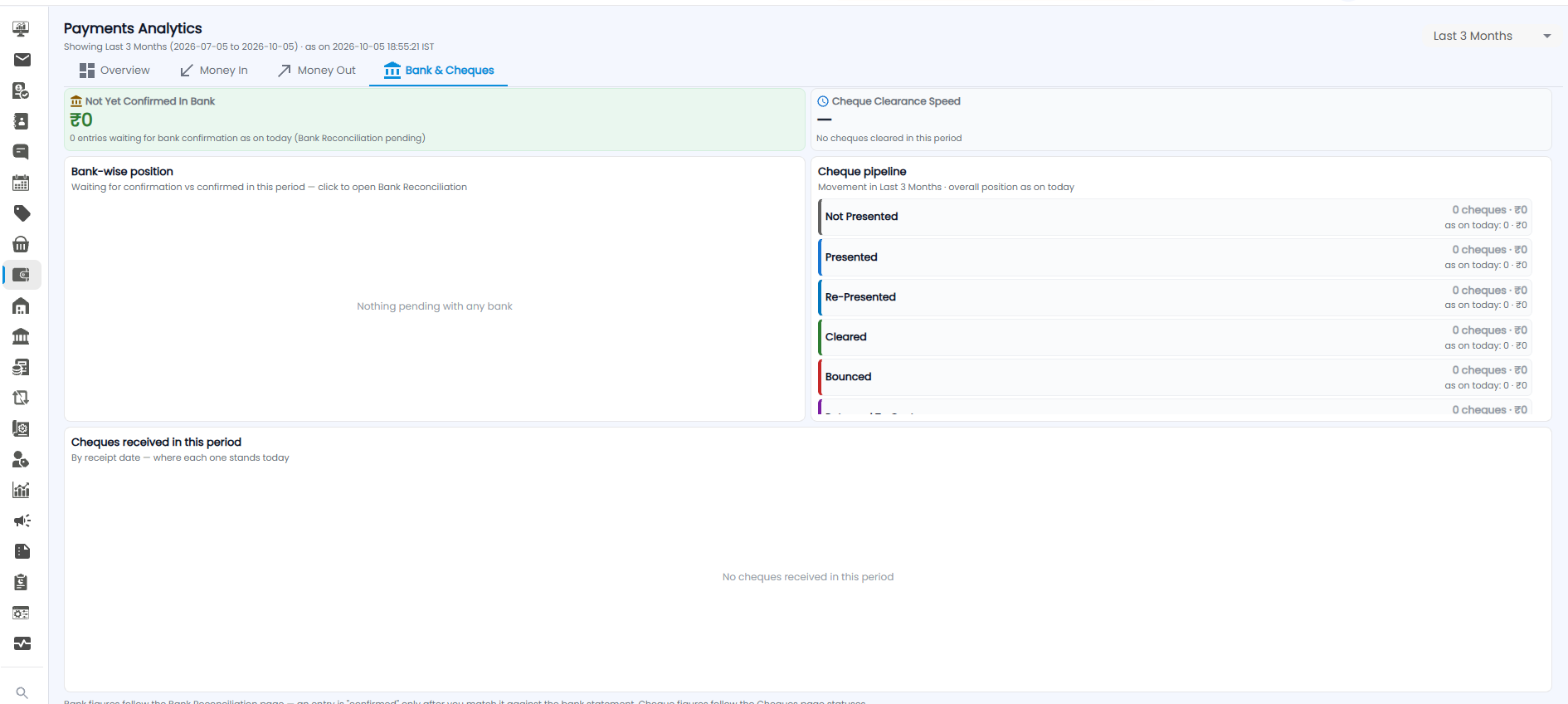Open the Bounced cheque pipeline row
This screenshot has width=1568, height=704.
(1174, 377)
